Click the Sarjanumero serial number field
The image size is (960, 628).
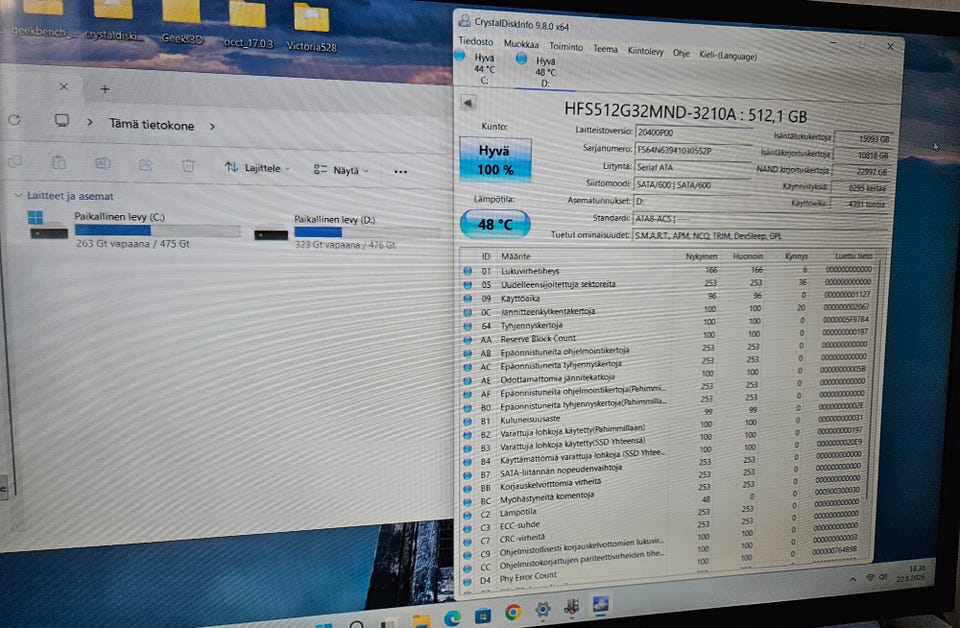tap(693, 150)
